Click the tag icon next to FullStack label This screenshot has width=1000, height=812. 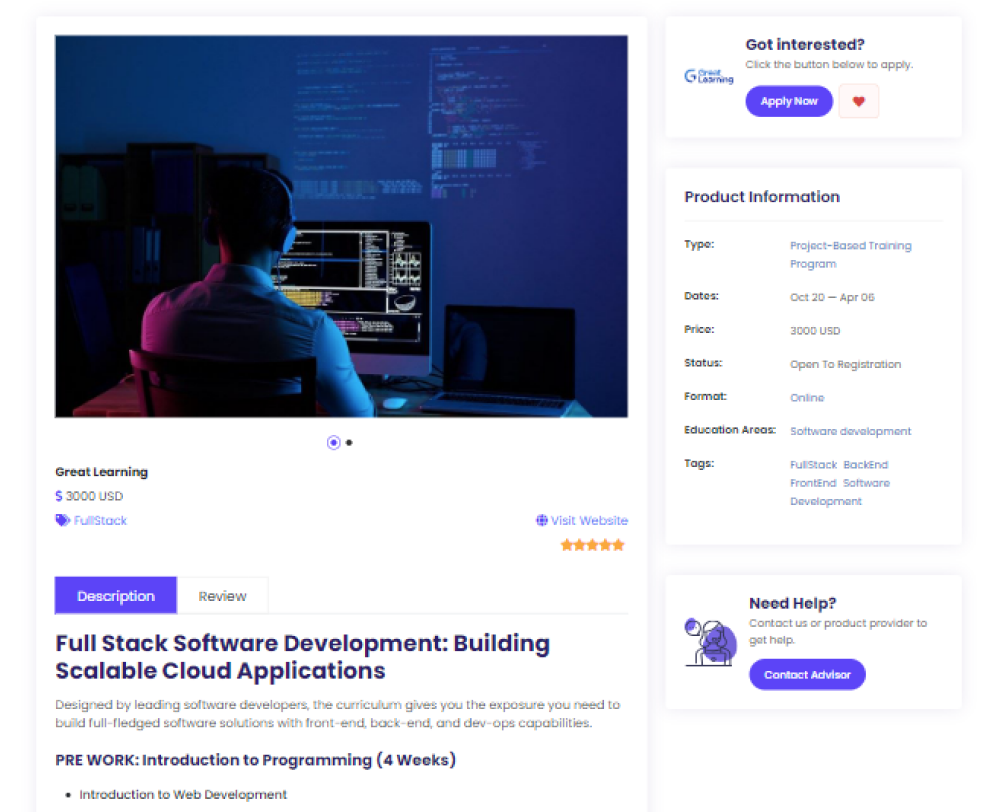60,520
